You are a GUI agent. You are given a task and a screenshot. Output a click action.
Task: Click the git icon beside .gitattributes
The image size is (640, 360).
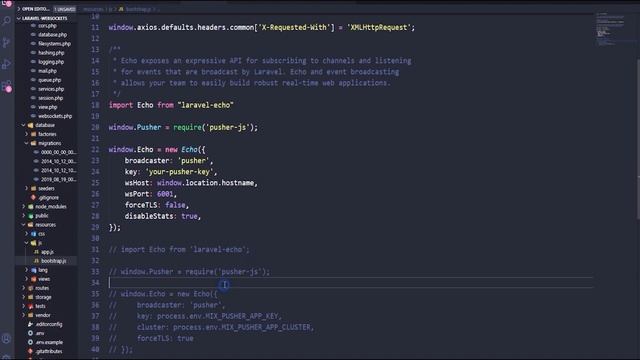[31, 351]
